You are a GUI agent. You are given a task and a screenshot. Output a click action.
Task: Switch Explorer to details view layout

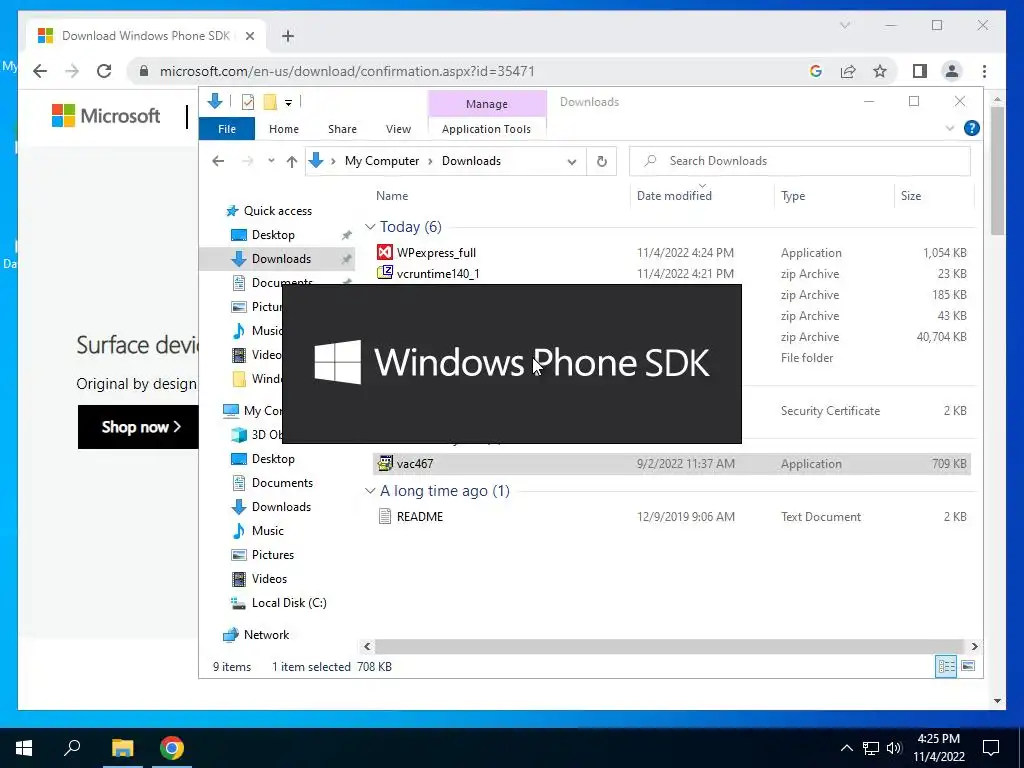coord(946,666)
